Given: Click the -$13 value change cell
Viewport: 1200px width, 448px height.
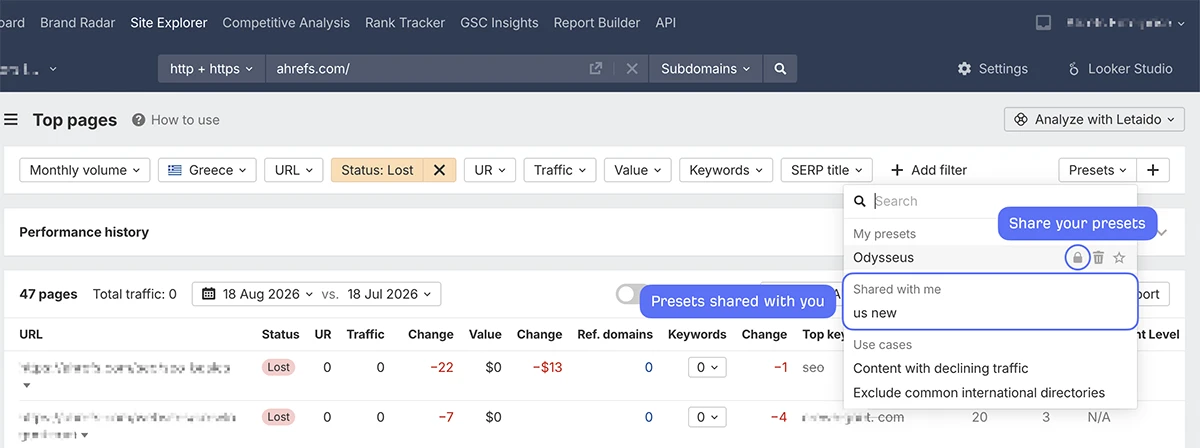Looking at the screenshot, I should point(545,367).
